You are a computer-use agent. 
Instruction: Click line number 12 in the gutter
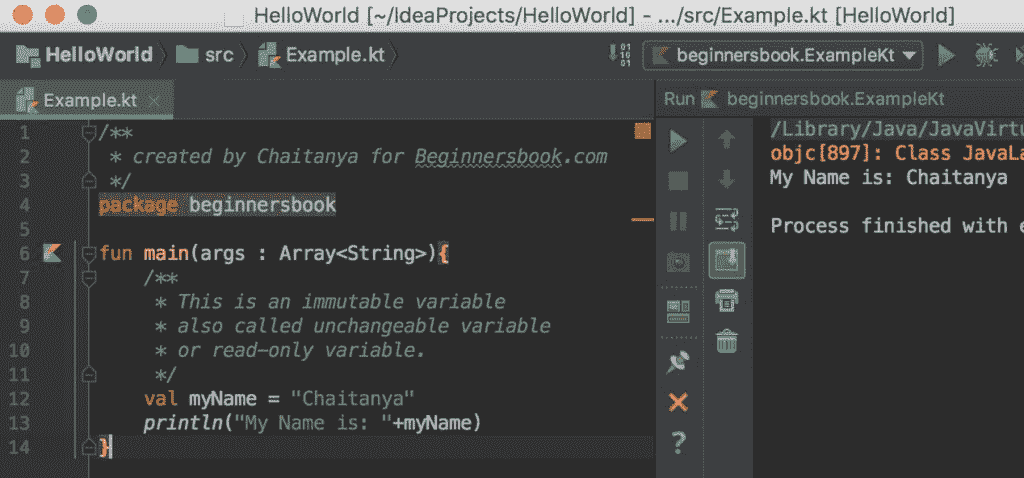[x=19, y=399]
